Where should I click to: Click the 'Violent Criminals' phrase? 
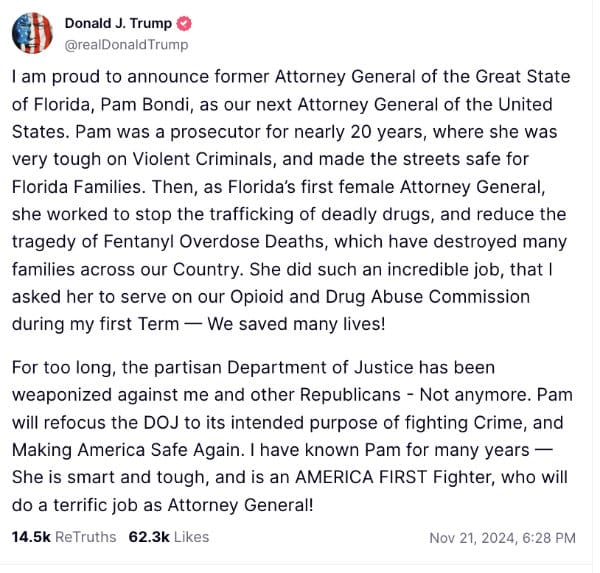tap(202, 159)
